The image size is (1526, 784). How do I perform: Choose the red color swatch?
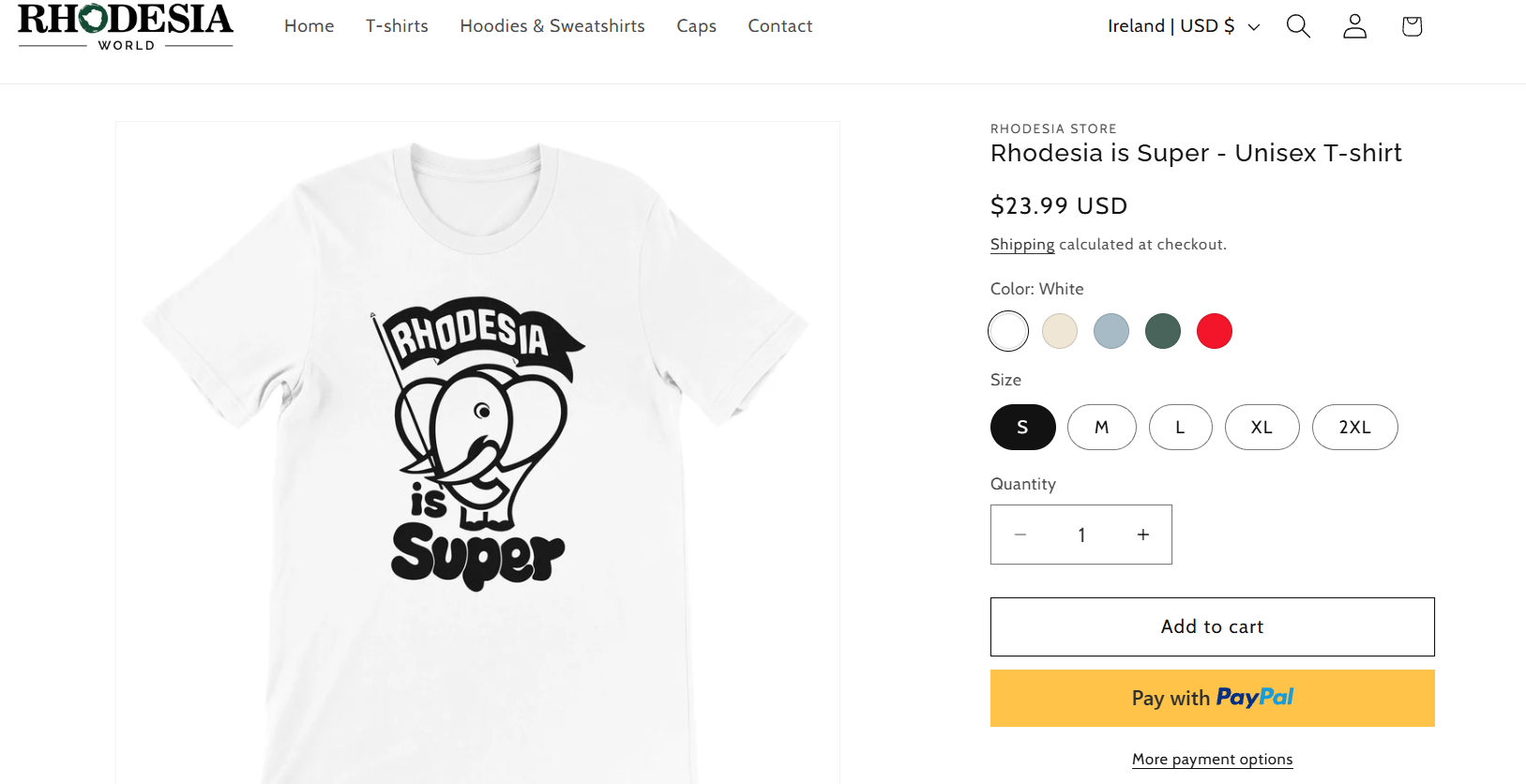click(x=1215, y=331)
